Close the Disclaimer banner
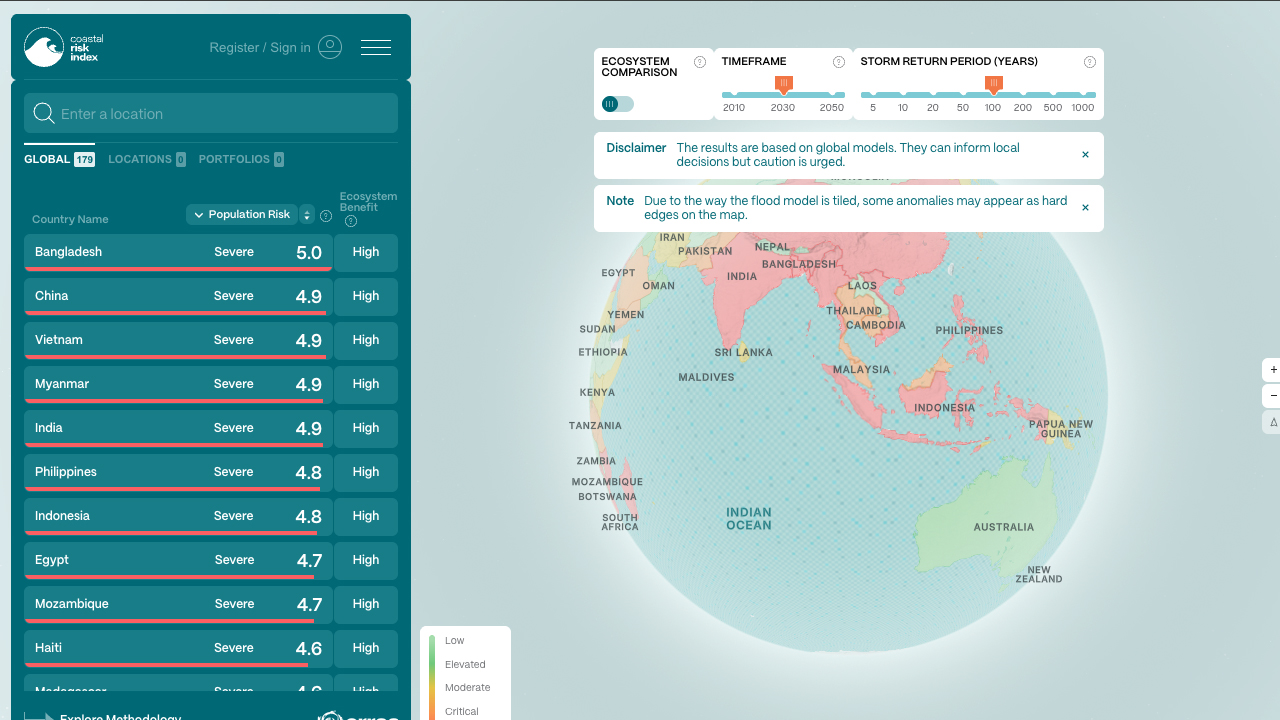Viewport: 1280px width, 720px height. (x=1085, y=155)
